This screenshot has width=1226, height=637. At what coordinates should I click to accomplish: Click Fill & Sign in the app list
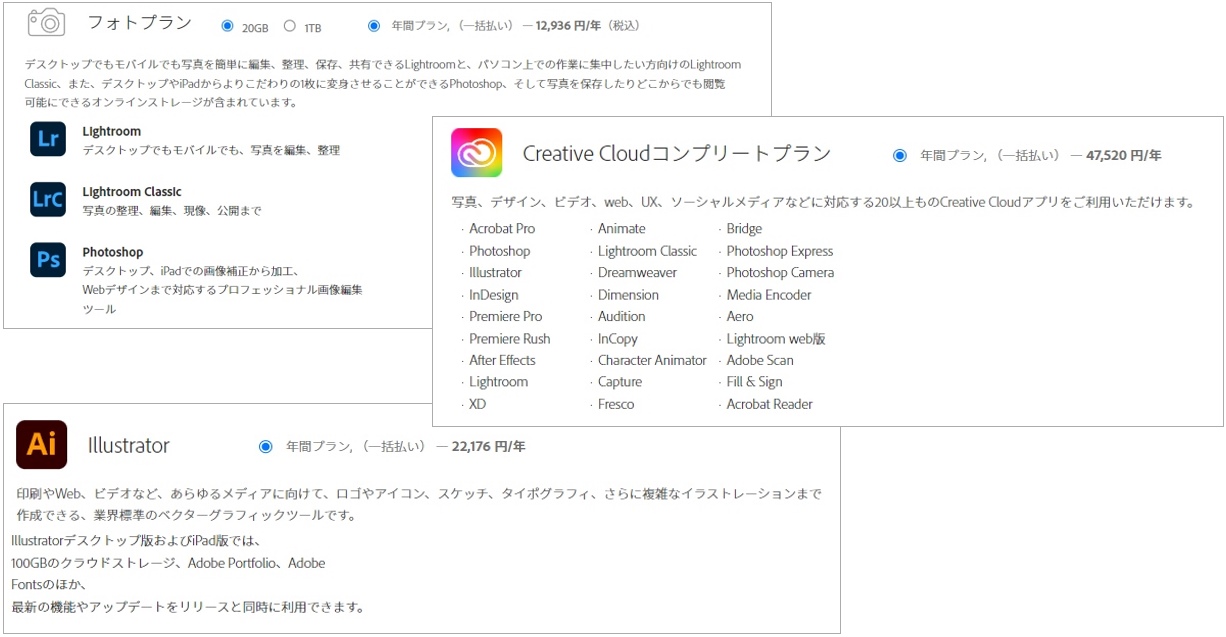pyautogui.click(x=755, y=382)
